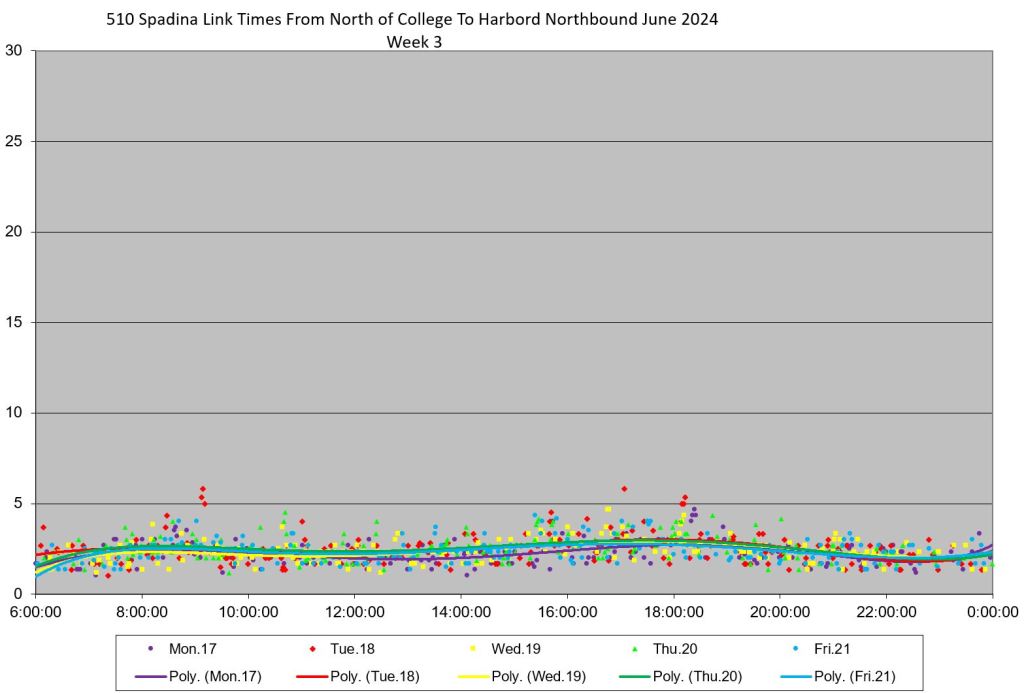Click the 18:00:00 x-axis label
Image resolution: width=1024 pixels, height=693 pixels.
(x=673, y=612)
